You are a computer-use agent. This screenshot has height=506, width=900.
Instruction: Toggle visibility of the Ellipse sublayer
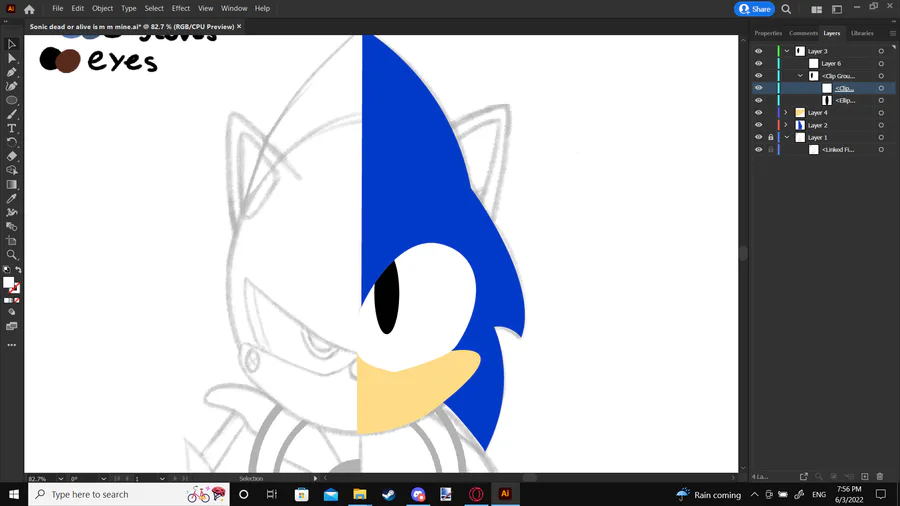(759, 100)
